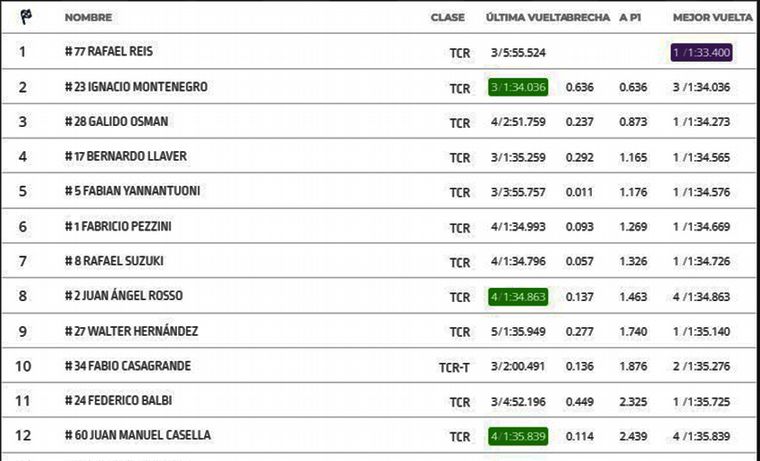Select the A P1 column header
760x461 pixels.
(x=630, y=17)
